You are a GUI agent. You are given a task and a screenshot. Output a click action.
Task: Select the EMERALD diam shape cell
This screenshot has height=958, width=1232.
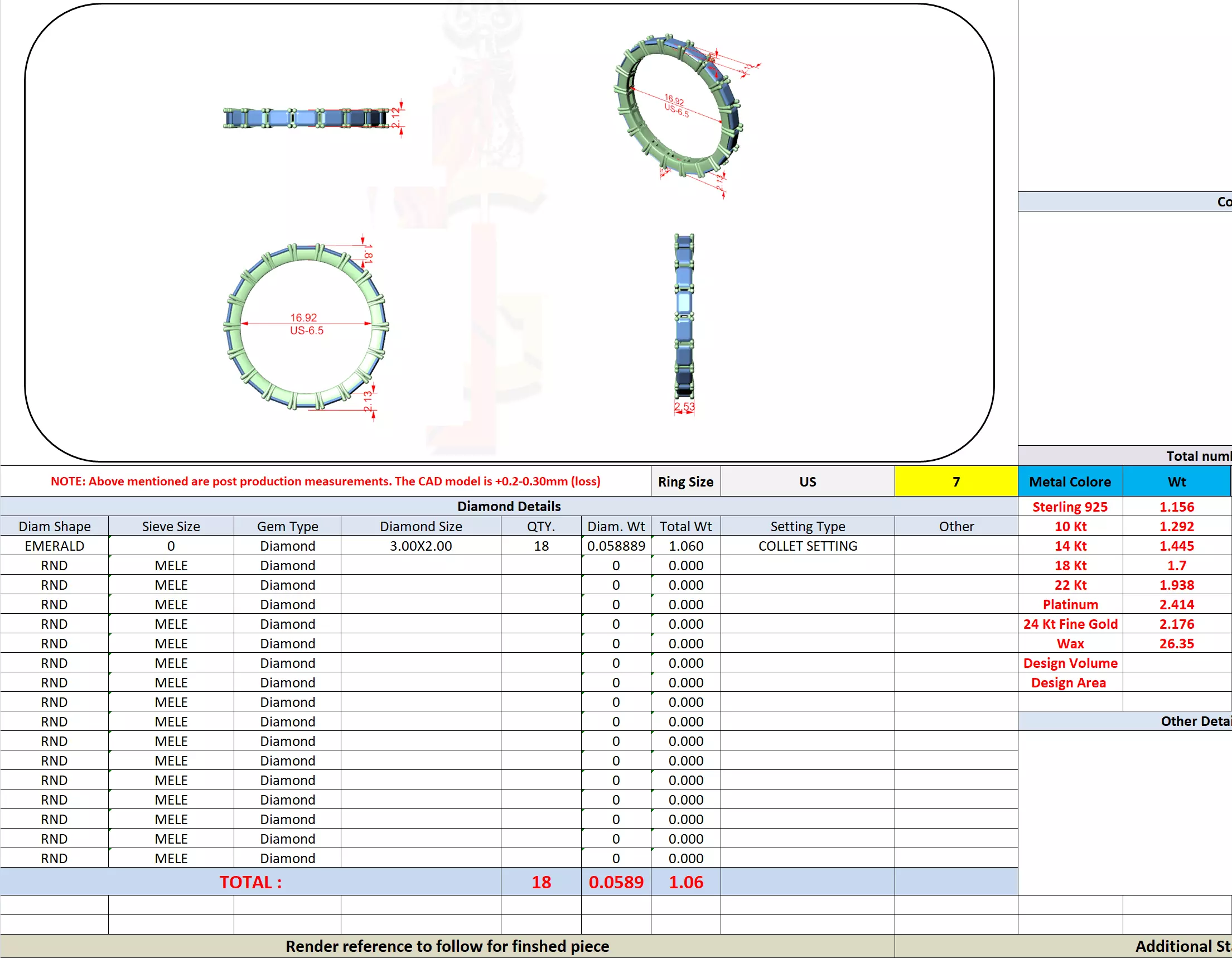tap(54, 546)
